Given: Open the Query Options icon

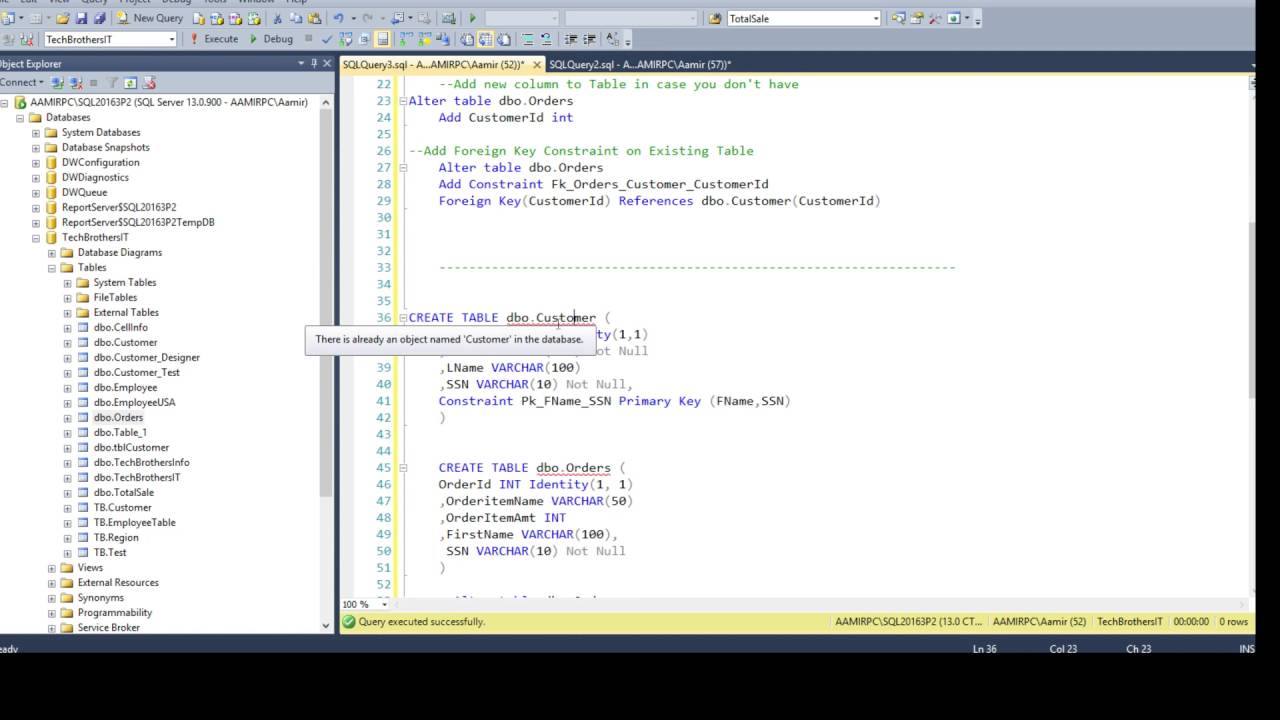Looking at the screenshot, I should click(364, 39).
